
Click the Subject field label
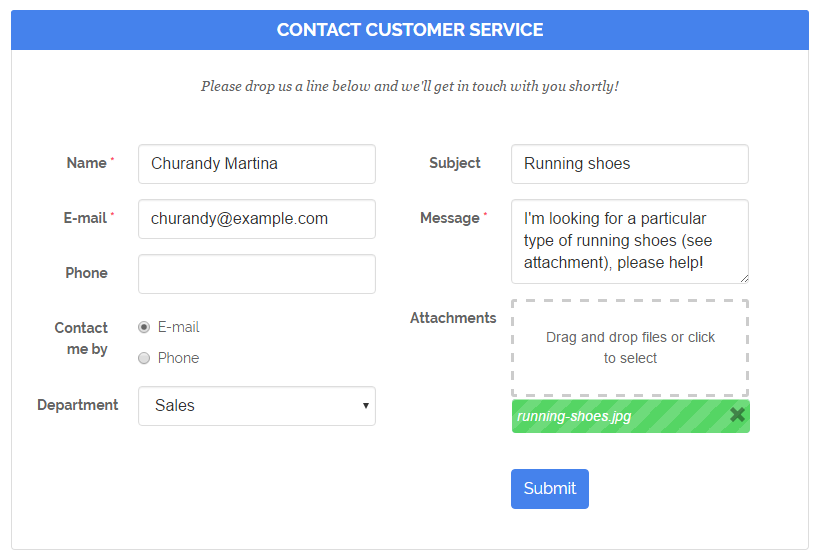coord(455,163)
